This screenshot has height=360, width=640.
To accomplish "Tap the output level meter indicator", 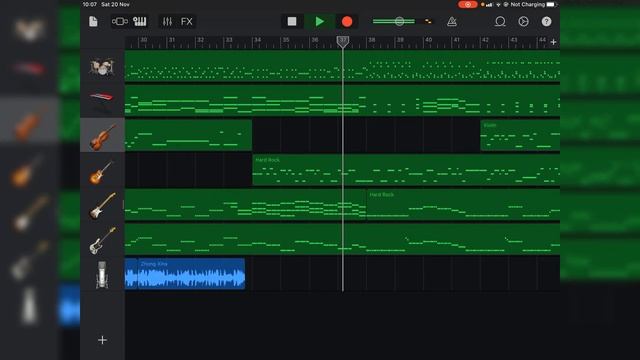I will point(428,21).
